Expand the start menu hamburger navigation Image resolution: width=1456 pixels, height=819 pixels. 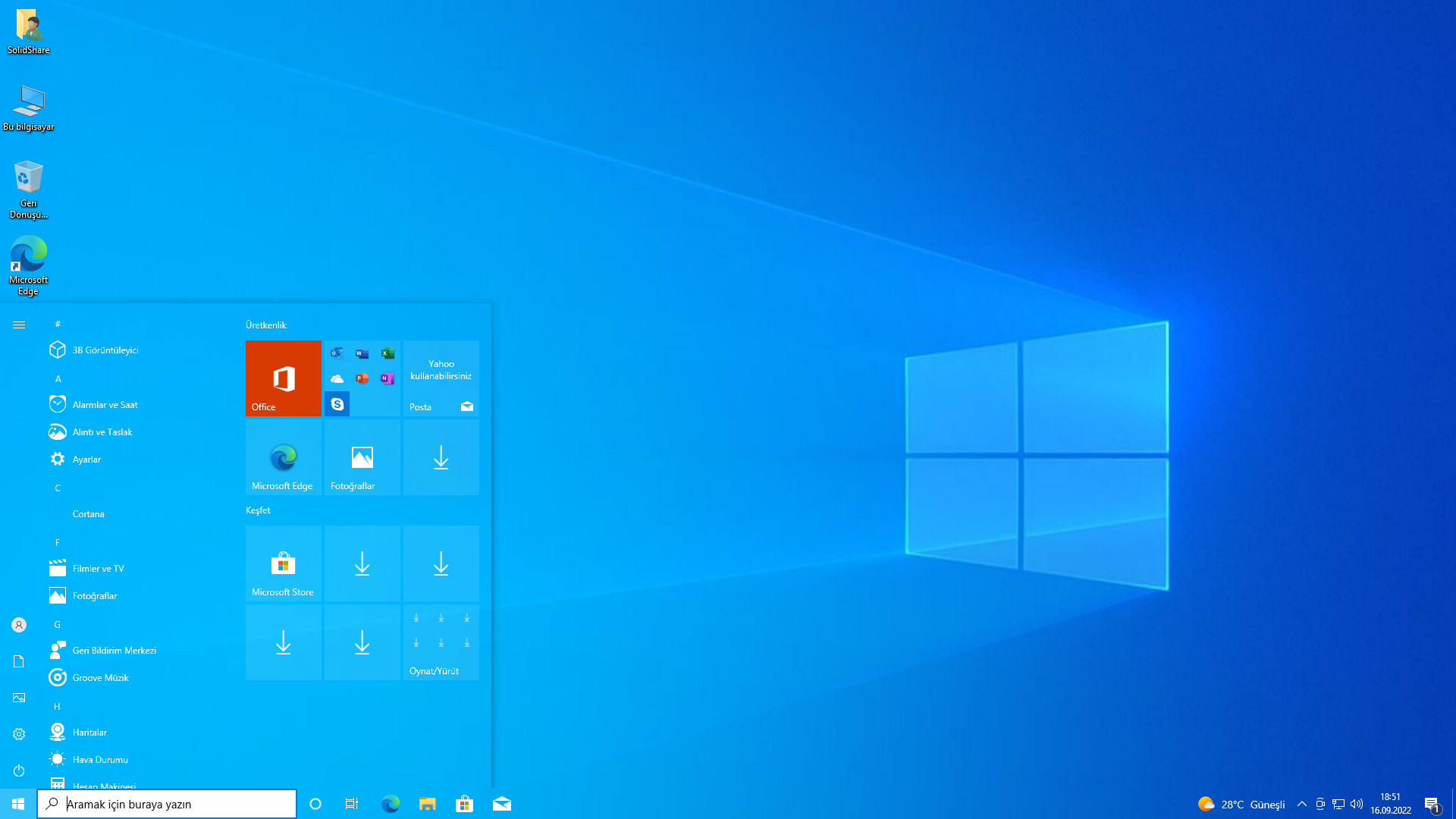coord(19,325)
